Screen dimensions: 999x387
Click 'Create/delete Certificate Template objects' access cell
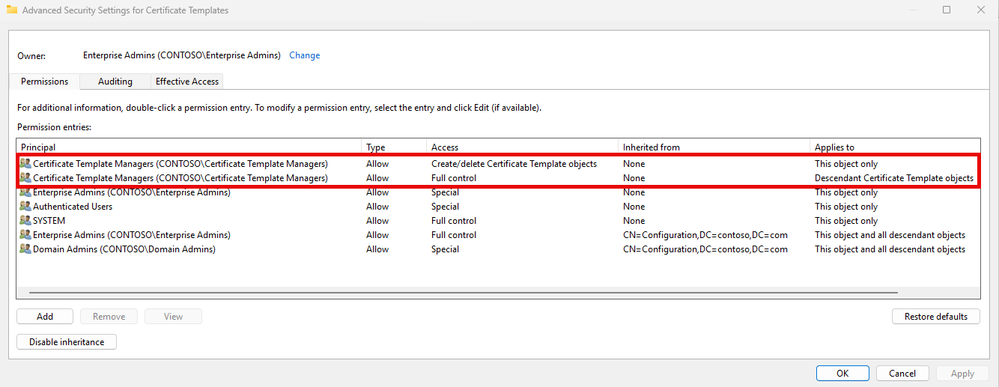pyautogui.click(x=514, y=164)
